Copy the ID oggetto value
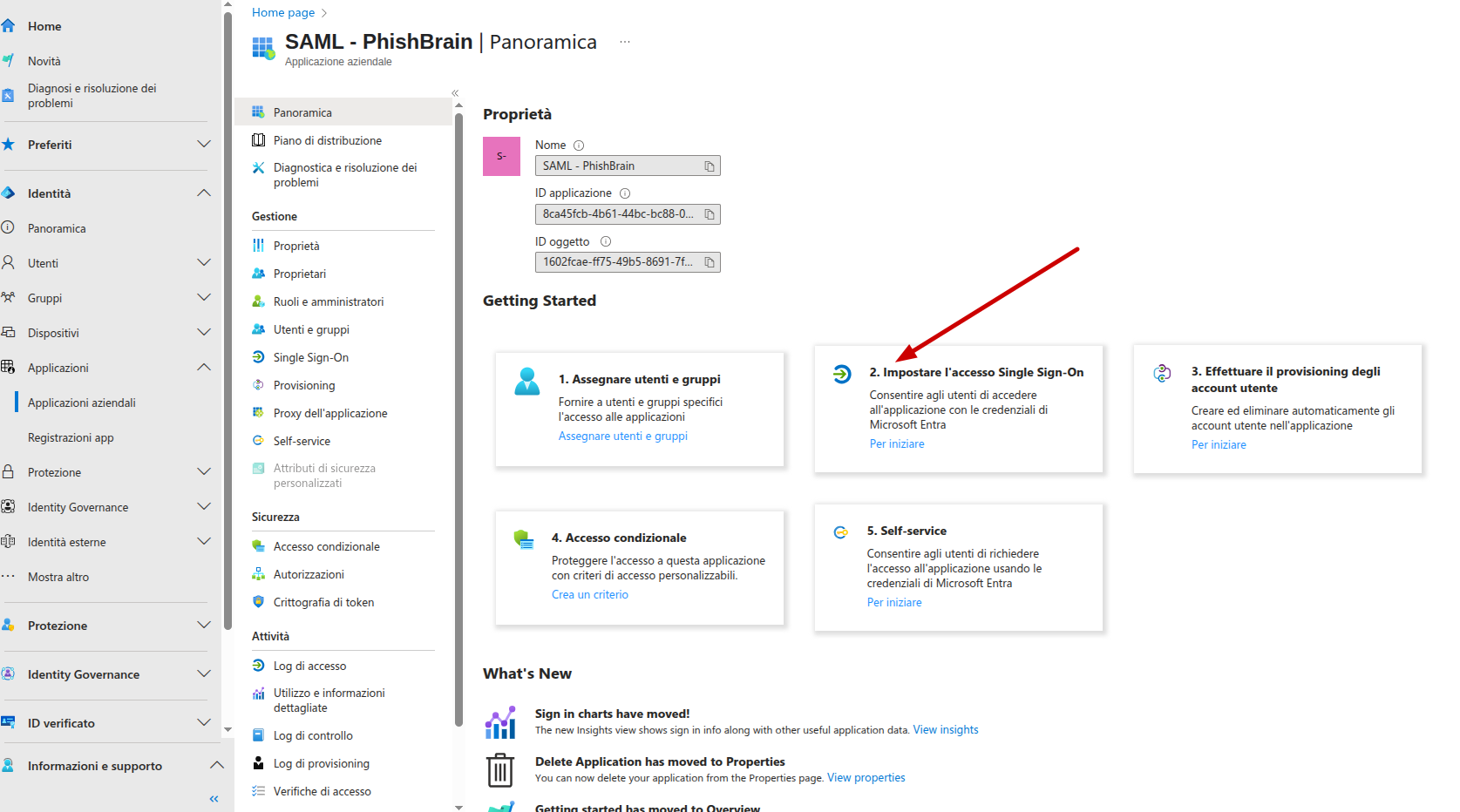The width and height of the screenshot is (1460, 812). [710, 262]
